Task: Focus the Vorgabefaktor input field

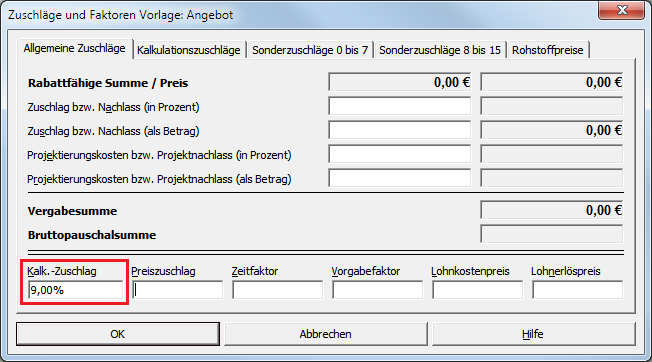Action: tap(377, 290)
